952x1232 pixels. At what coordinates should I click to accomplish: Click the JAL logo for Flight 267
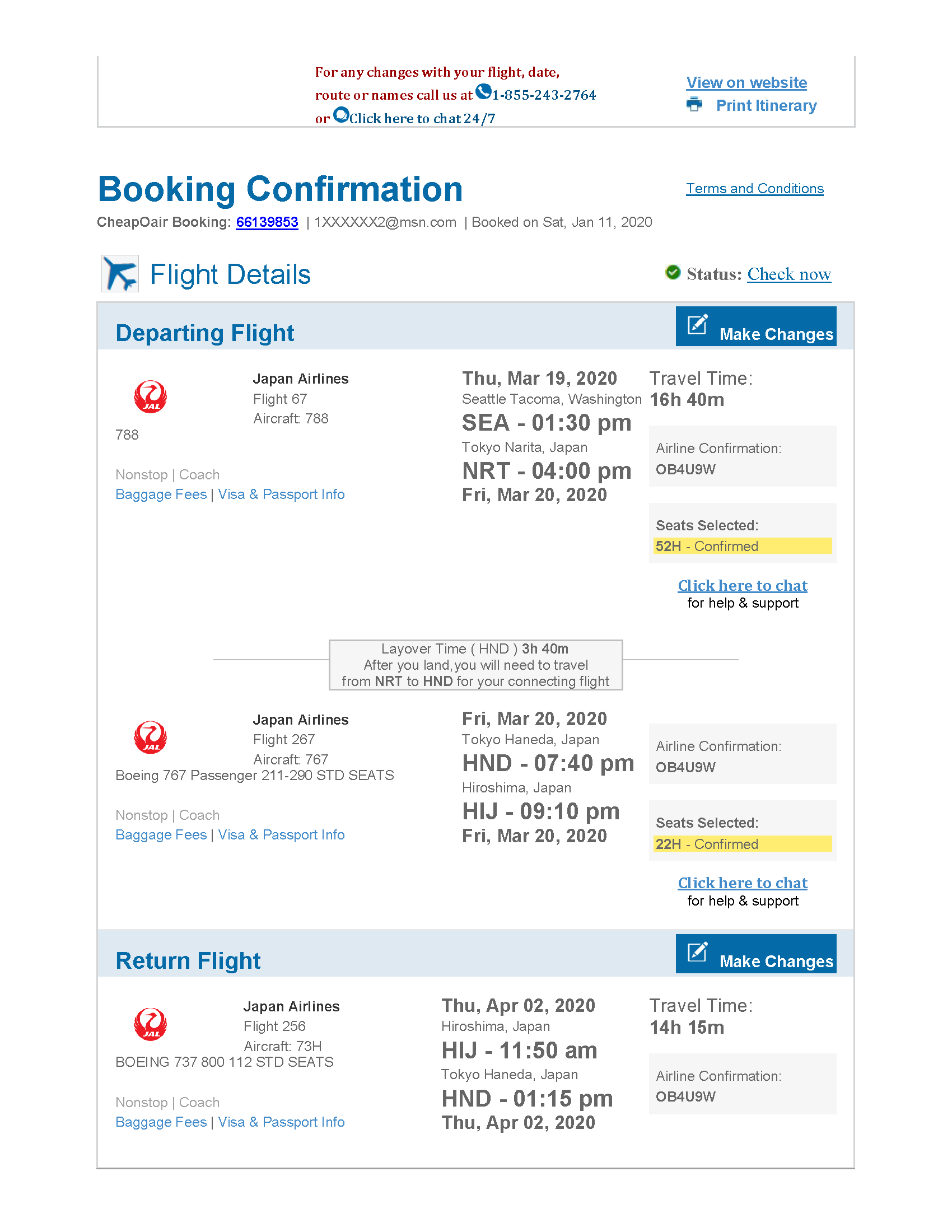[150, 738]
